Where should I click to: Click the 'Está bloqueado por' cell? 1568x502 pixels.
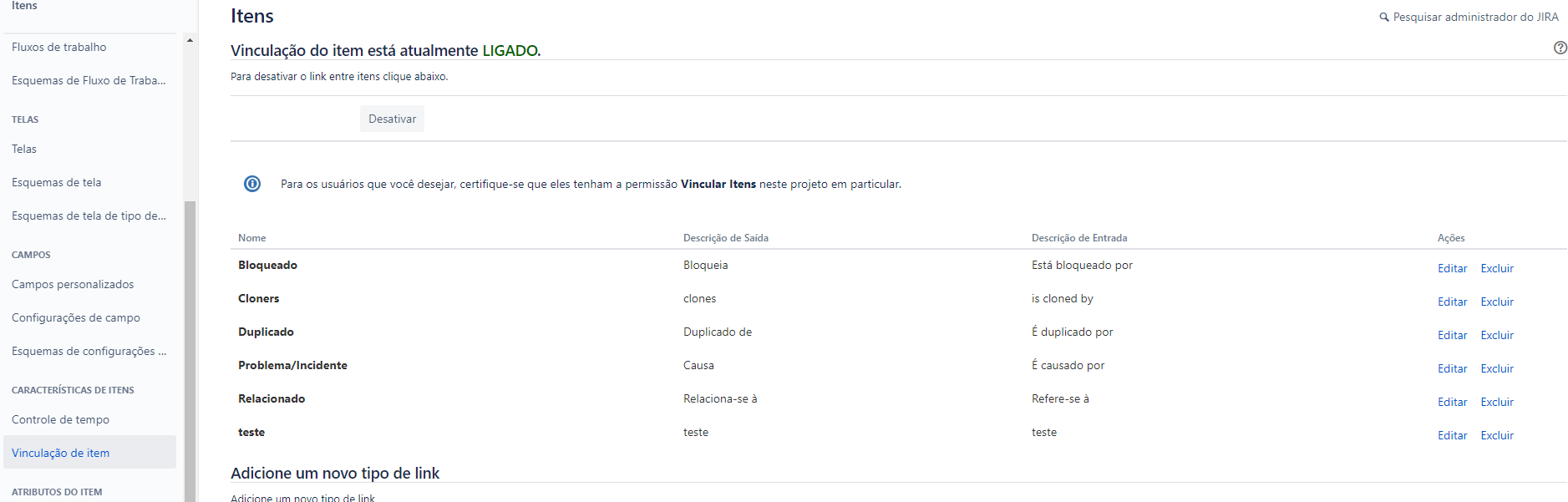[1082, 266]
